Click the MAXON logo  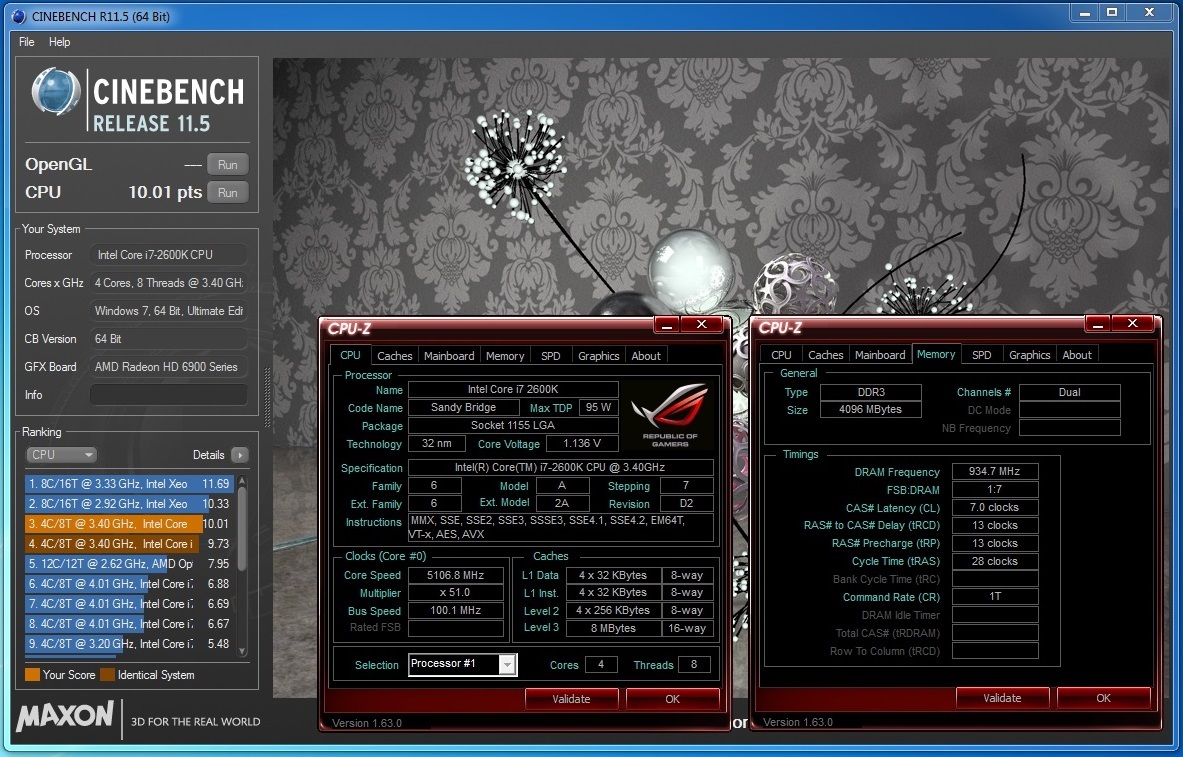point(65,715)
